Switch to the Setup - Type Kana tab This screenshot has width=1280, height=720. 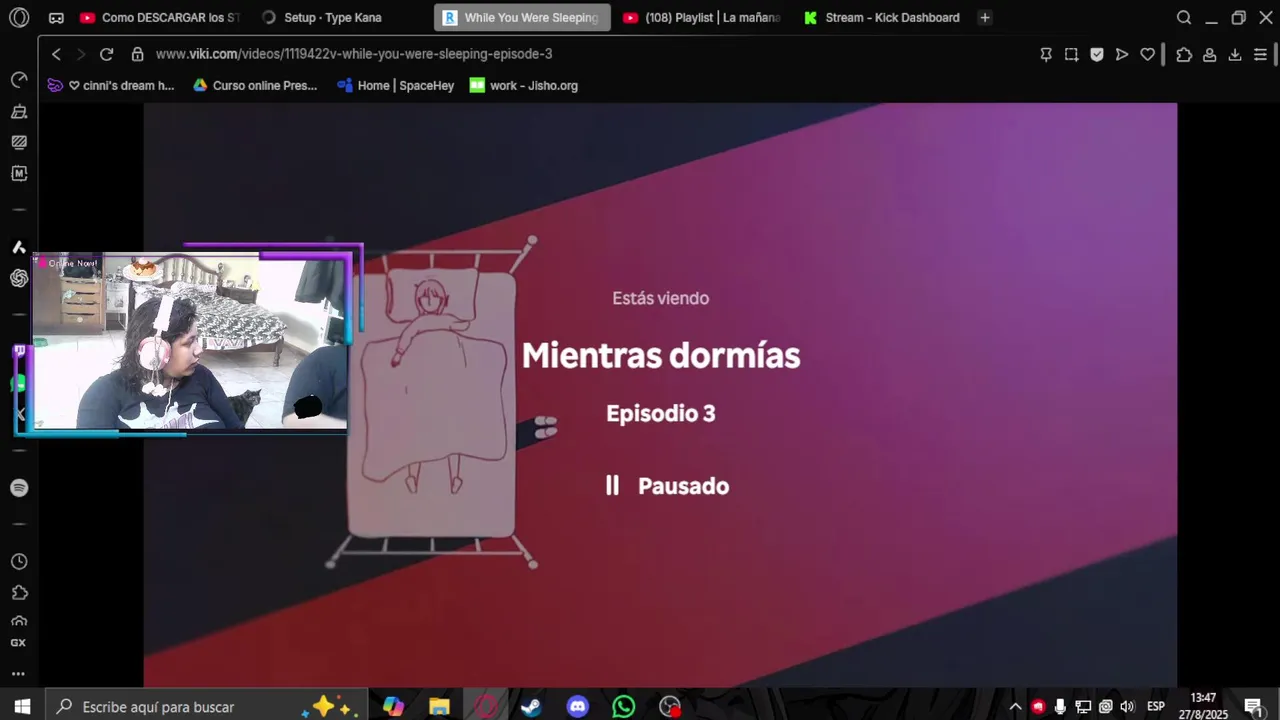pyautogui.click(x=332, y=18)
